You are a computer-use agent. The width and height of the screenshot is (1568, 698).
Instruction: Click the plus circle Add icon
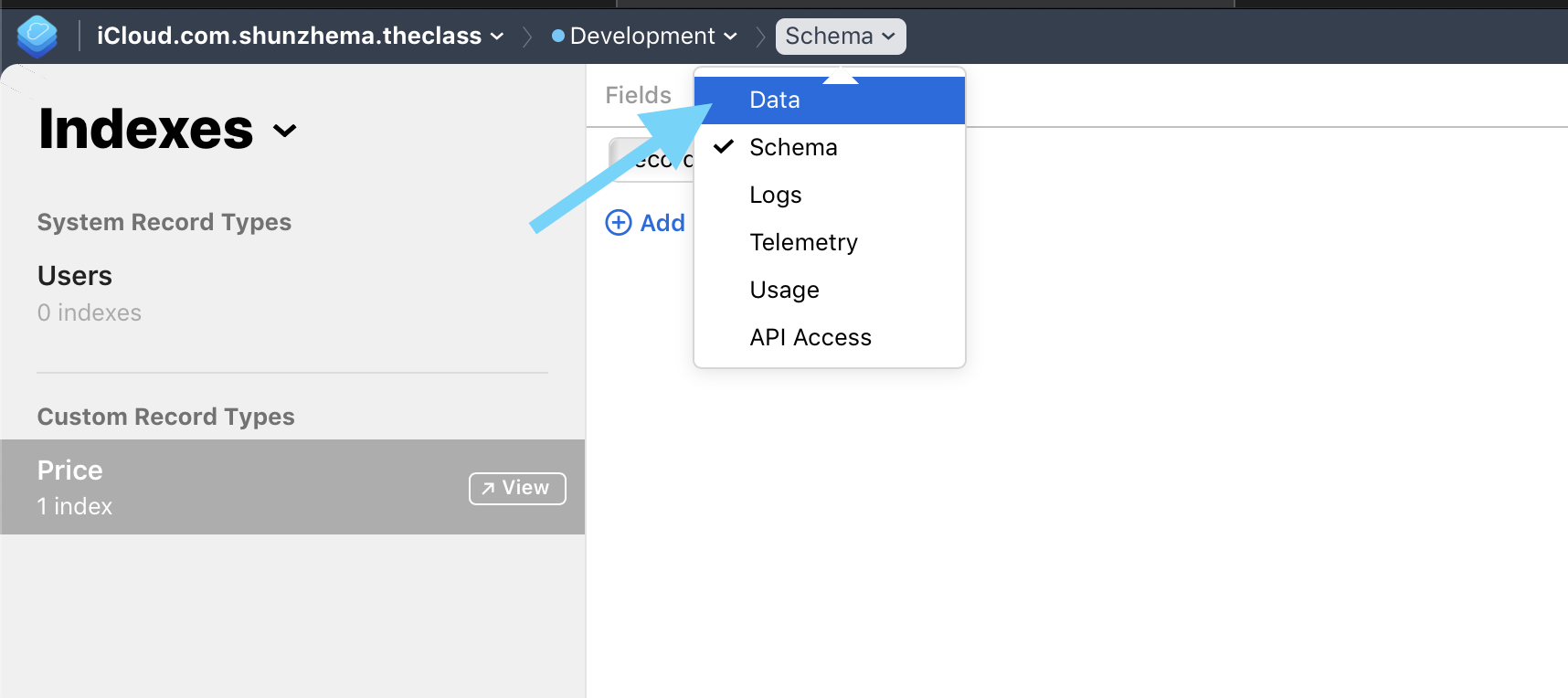(x=619, y=223)
